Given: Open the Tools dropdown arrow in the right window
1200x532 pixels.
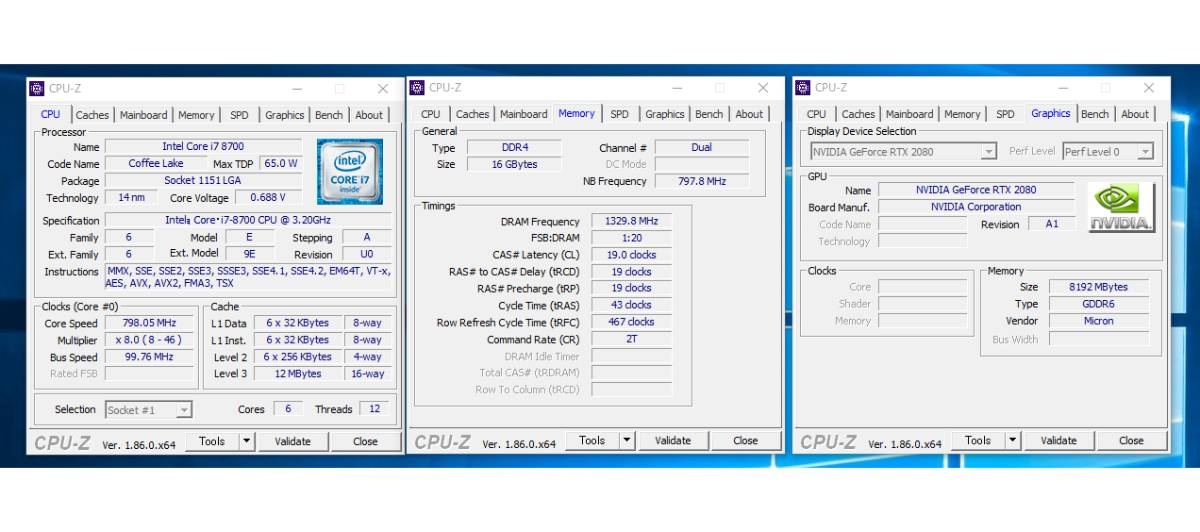Looking at the screenshot, I should pos(1012,441).
